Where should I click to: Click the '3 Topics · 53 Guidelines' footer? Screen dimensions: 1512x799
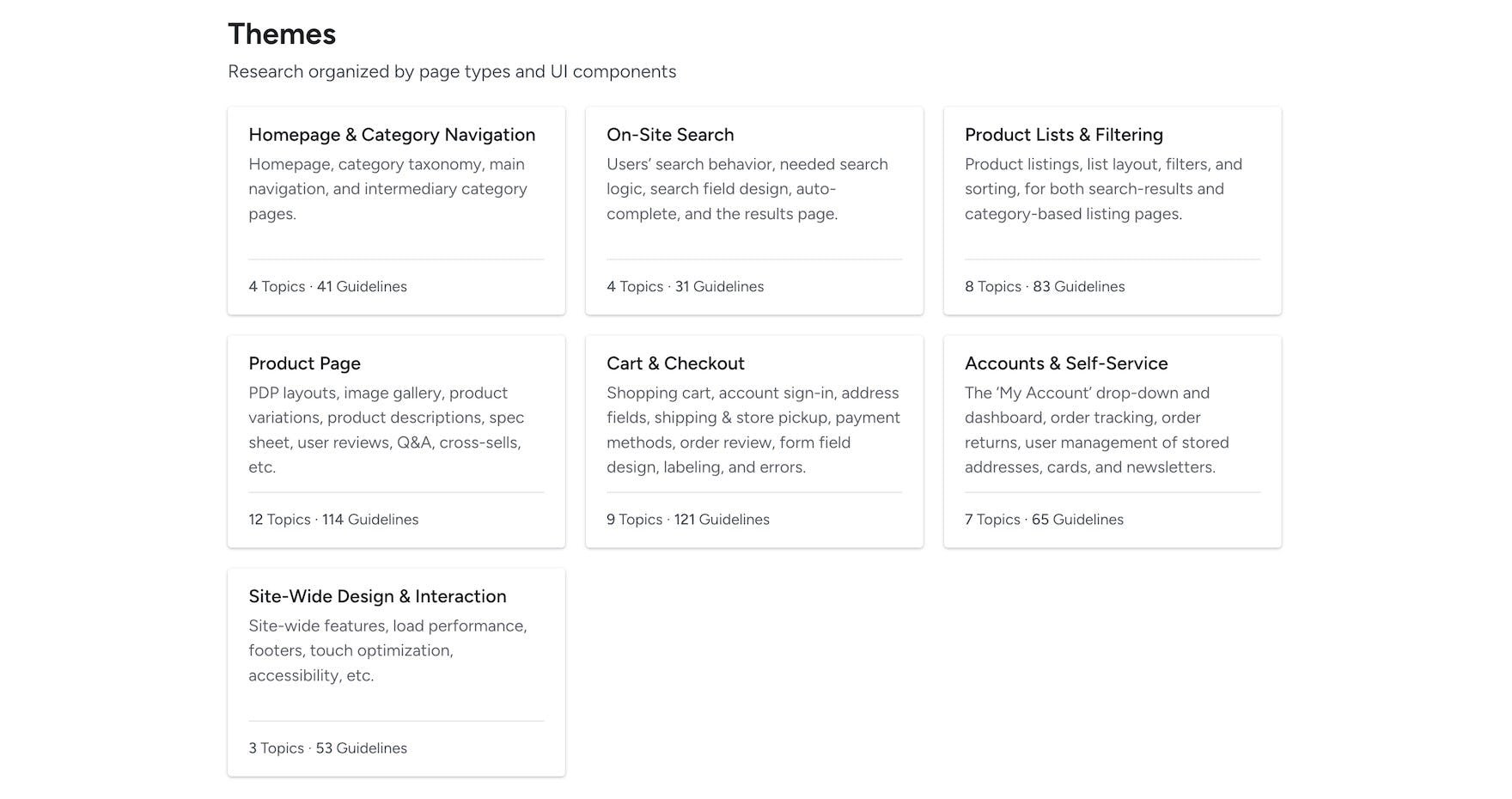327,748
